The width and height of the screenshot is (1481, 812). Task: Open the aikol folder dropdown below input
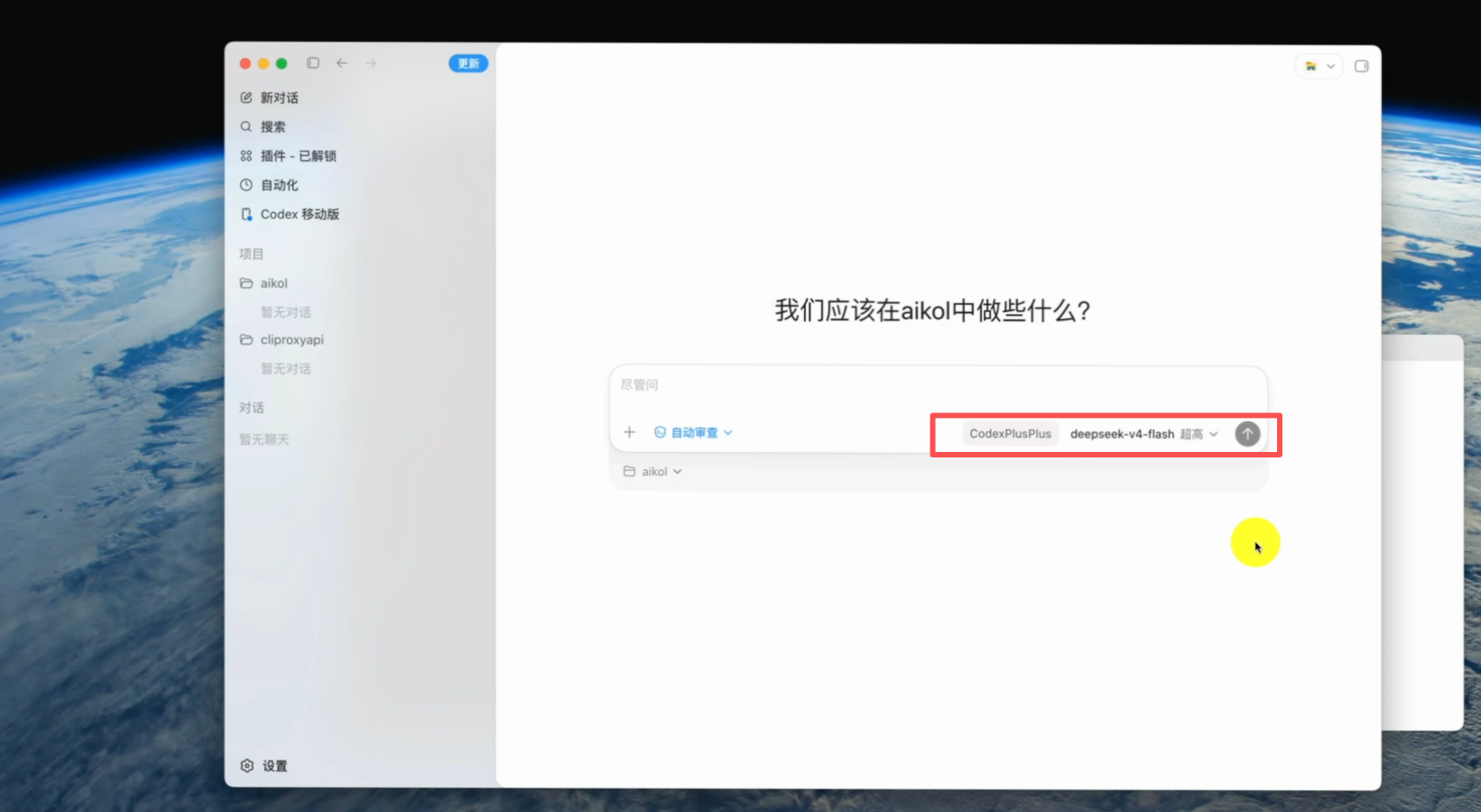click(653, 472)
